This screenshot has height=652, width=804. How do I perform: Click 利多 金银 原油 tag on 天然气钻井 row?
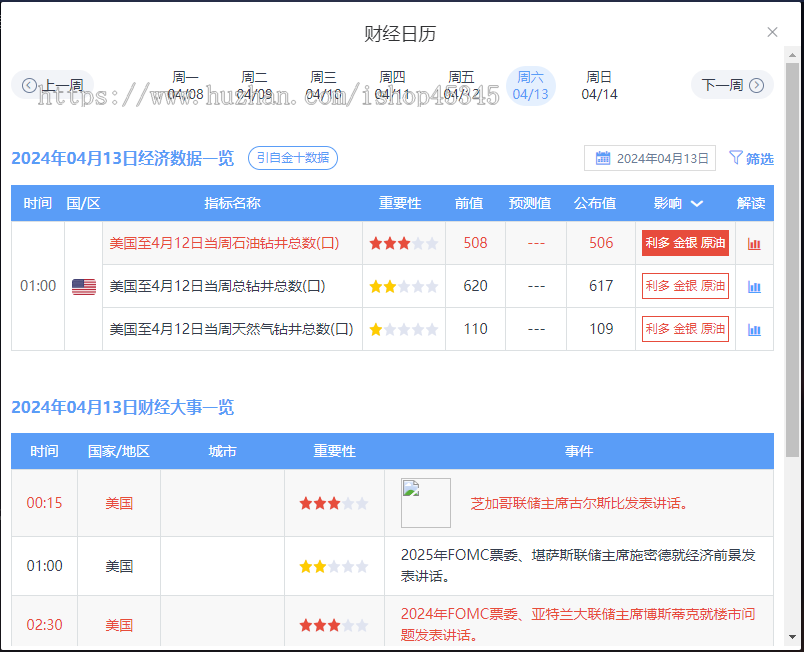(x=686, y=329)
